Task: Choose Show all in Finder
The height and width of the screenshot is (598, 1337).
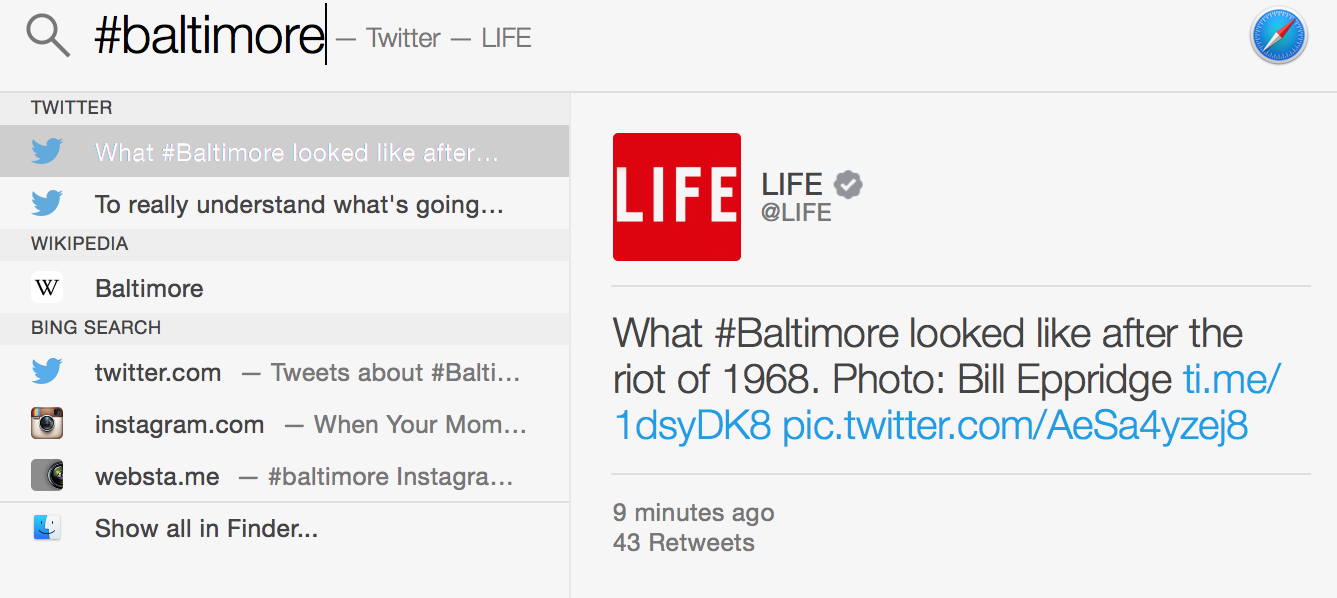Action: pos(206,528)
